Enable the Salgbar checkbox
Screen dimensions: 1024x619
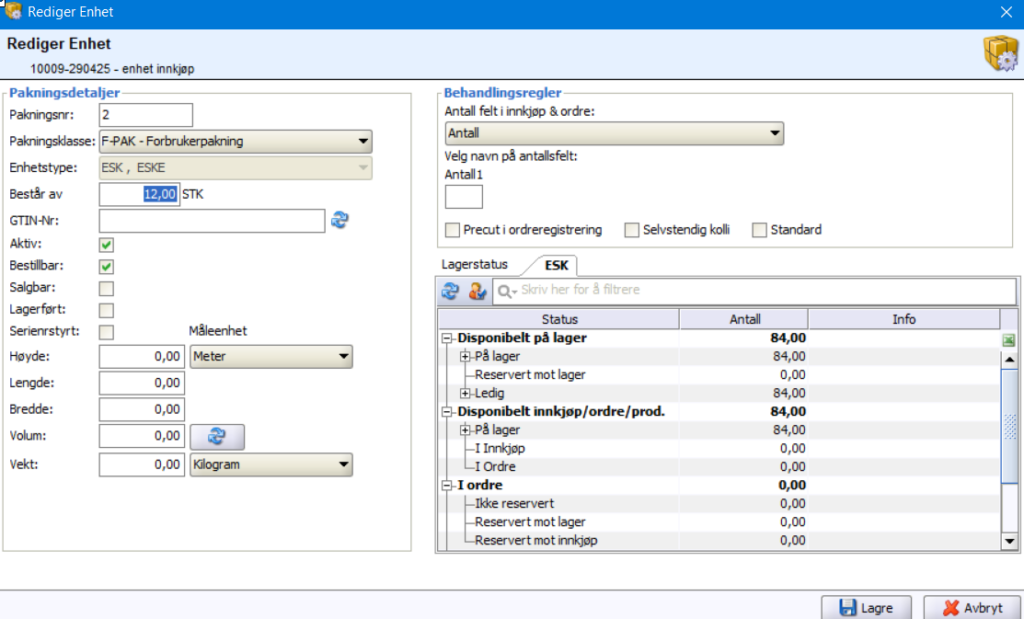point(106,288)
